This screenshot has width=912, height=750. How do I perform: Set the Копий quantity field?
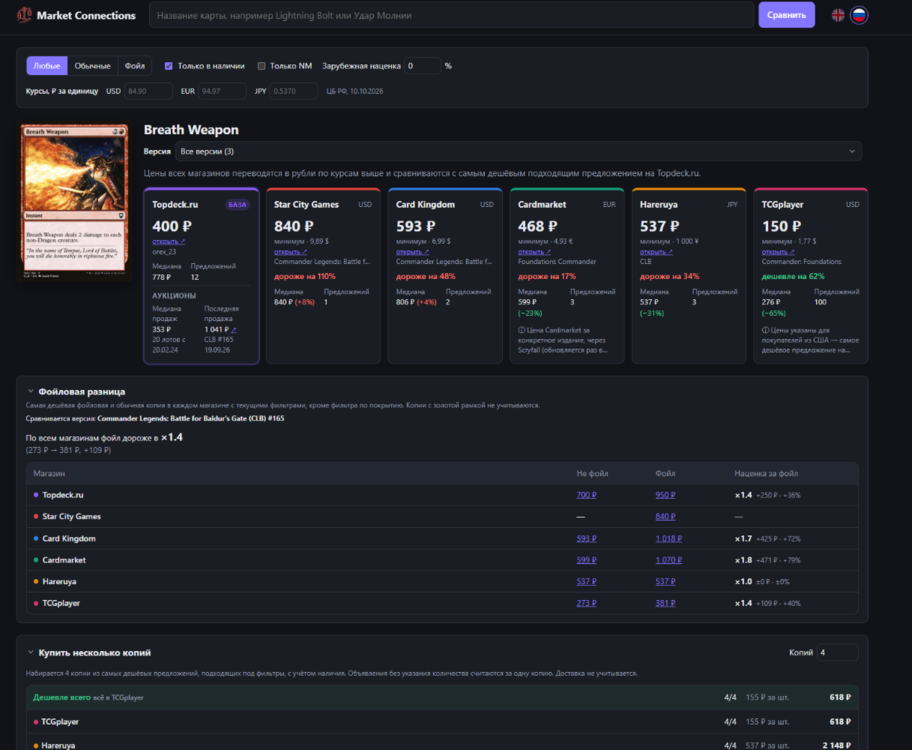[838, 653]
